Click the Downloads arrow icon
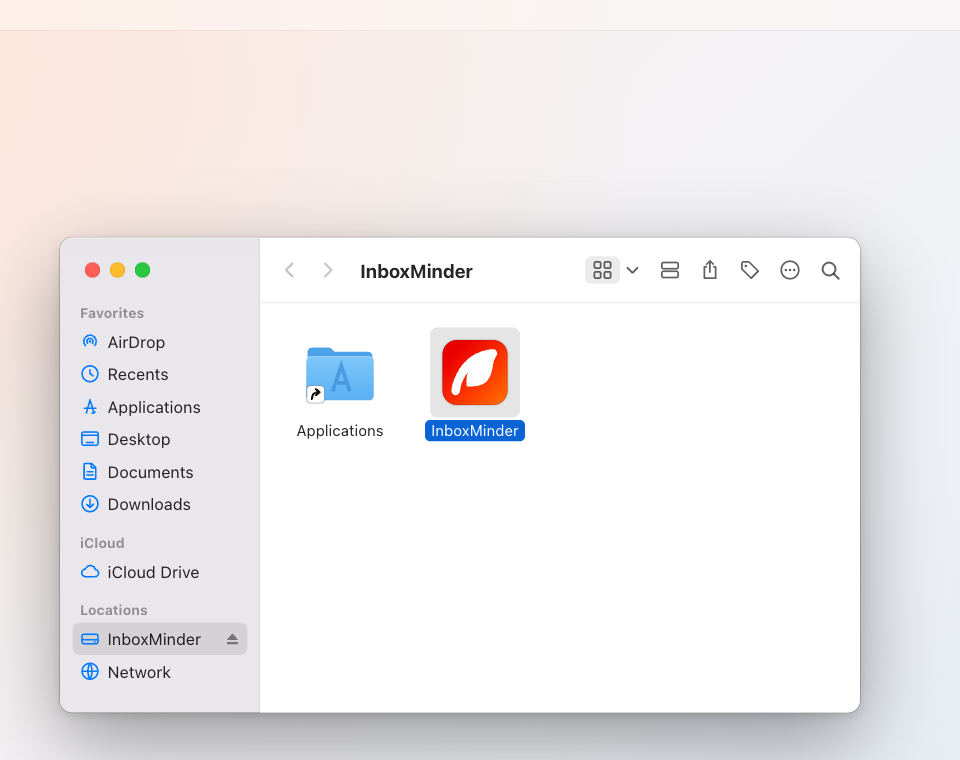 pos(90,503)
